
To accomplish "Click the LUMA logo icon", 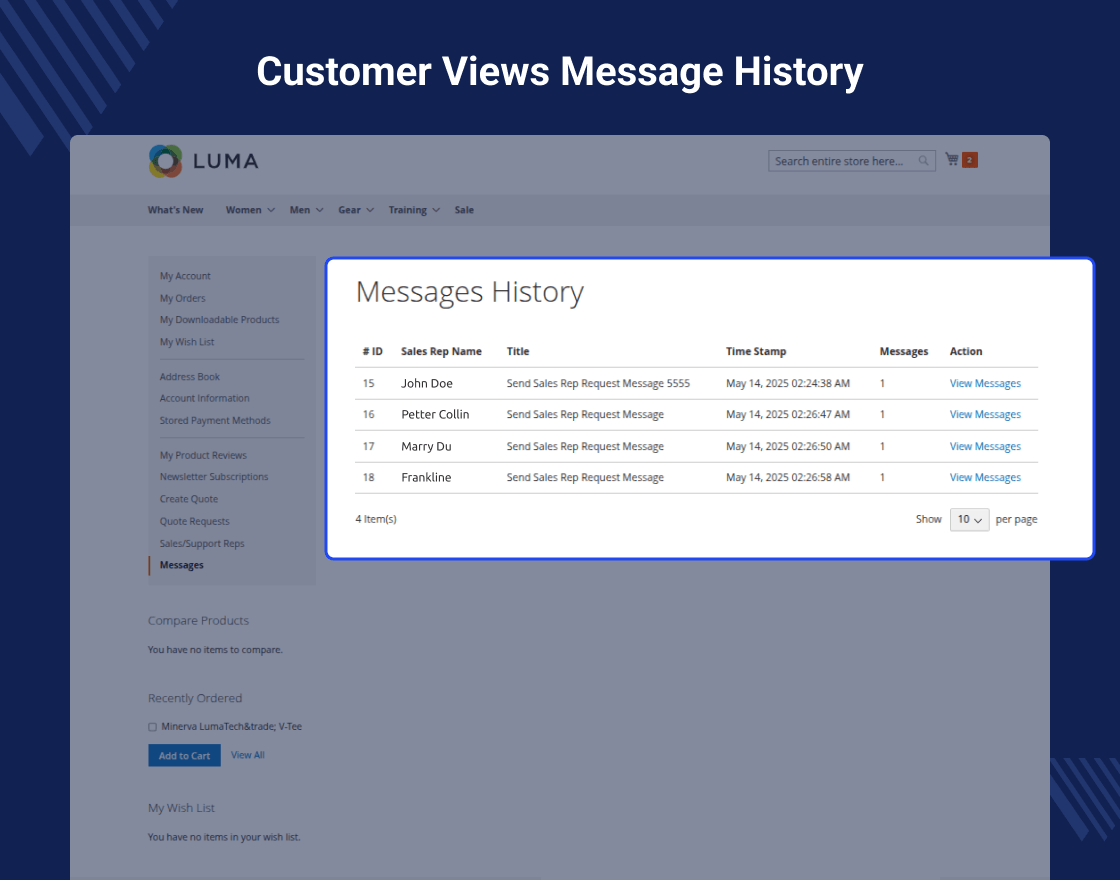I will pos(166,161).
